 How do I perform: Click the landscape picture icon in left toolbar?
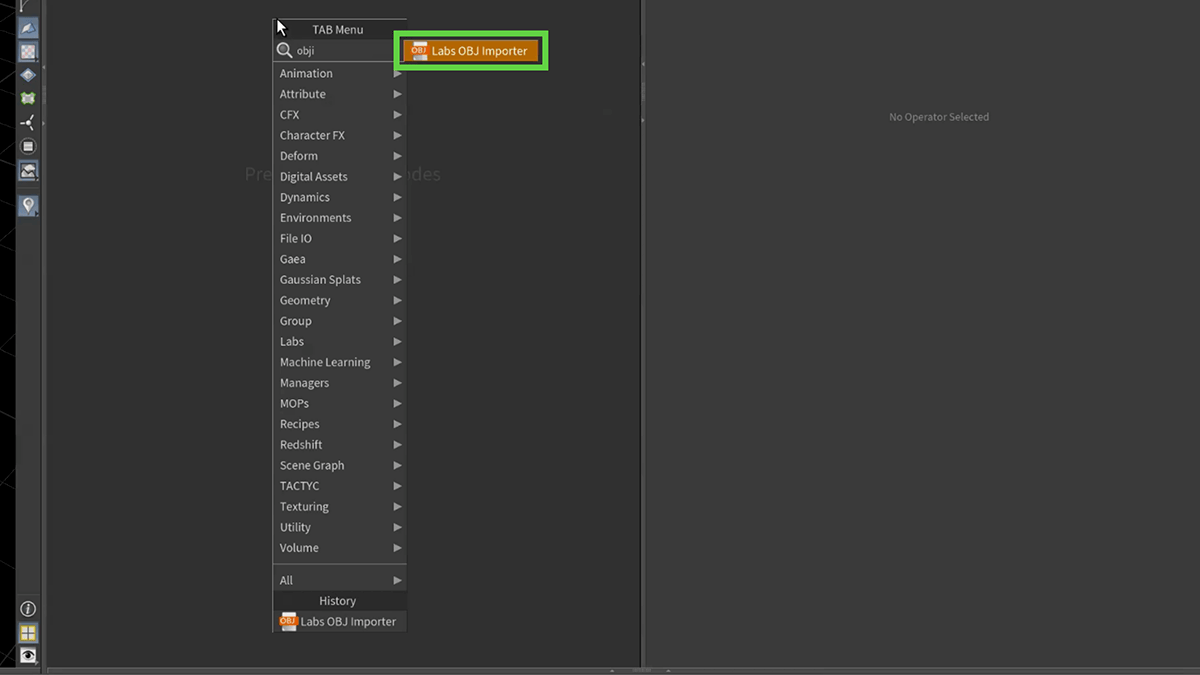pyautogui.click(x=28, y=172)
